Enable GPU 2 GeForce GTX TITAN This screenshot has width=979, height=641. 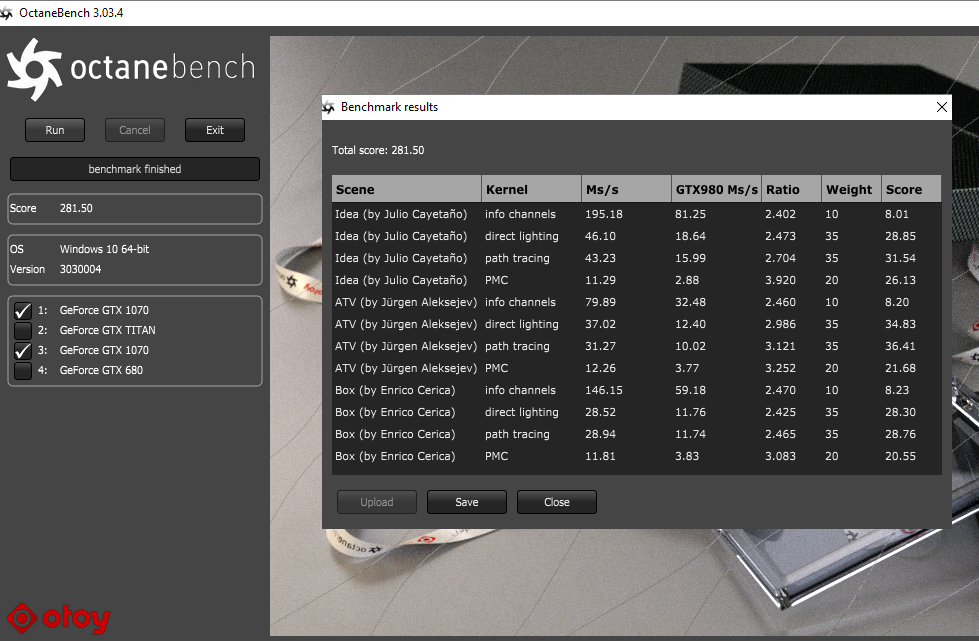pyautogui.click(x=22, y=330)
